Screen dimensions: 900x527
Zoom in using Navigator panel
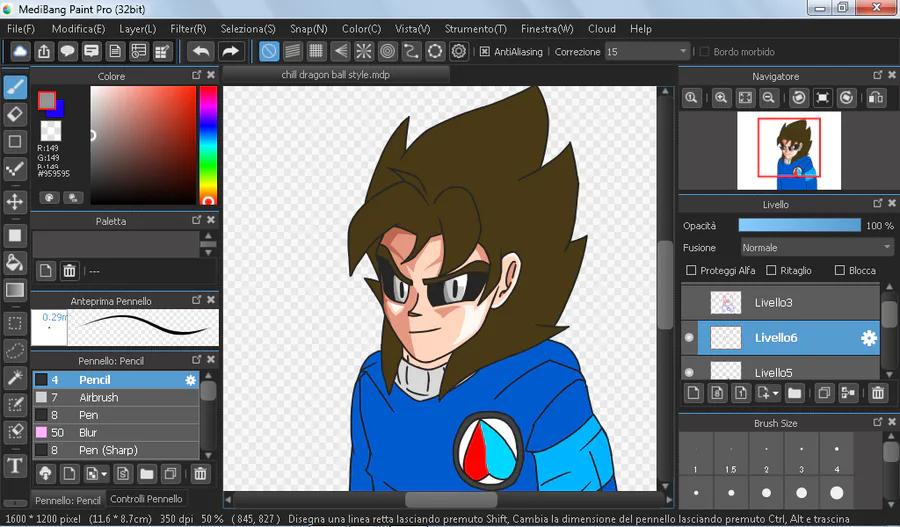721,98
